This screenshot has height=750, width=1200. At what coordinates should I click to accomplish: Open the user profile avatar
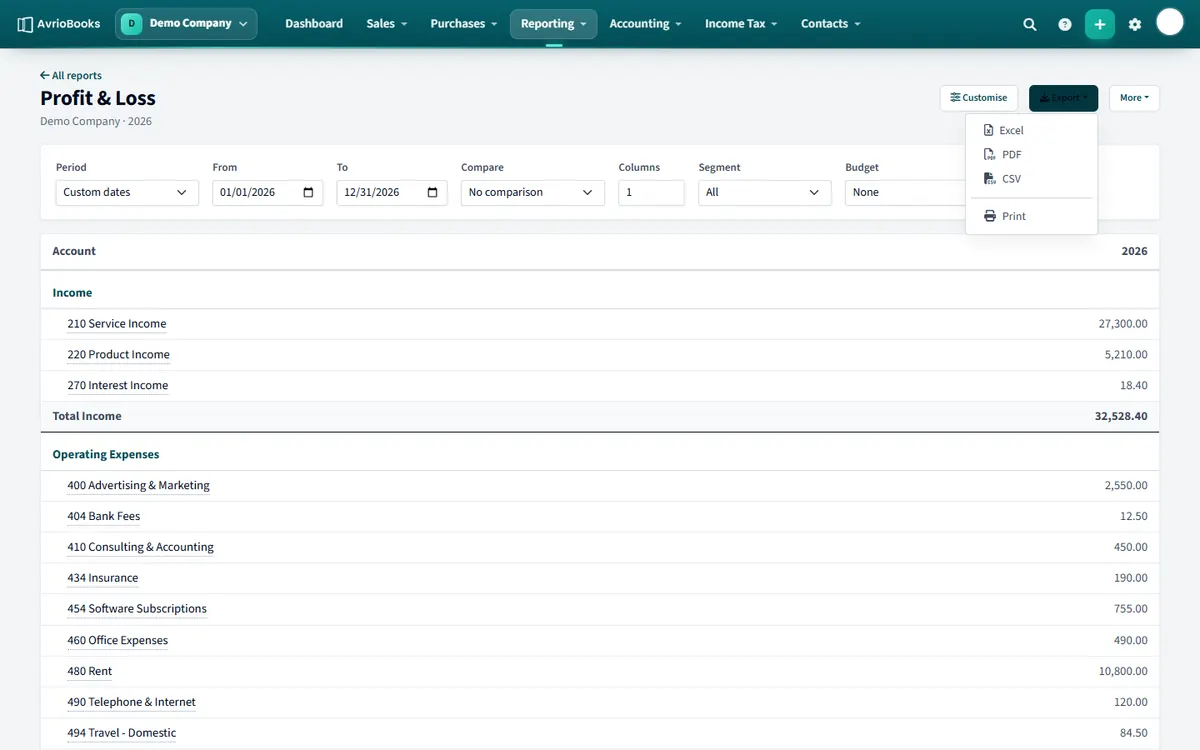pos(1170,22)
